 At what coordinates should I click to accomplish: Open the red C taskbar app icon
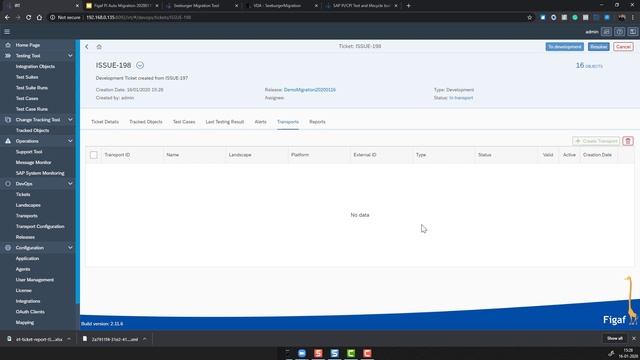click(367, 353)
